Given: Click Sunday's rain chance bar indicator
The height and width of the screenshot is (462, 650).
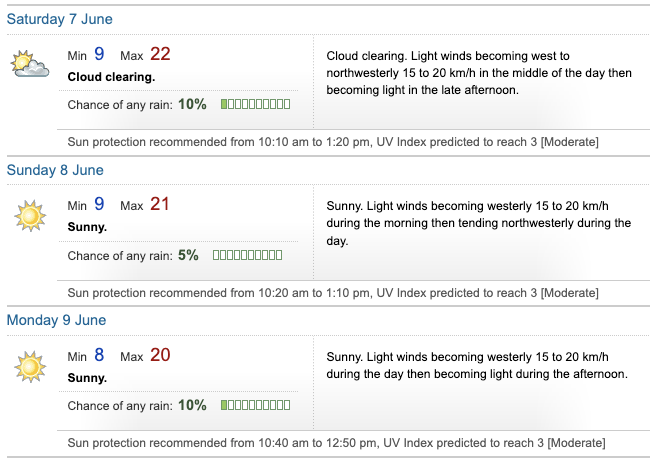Looking at the screenshot, I should (247, 255).
